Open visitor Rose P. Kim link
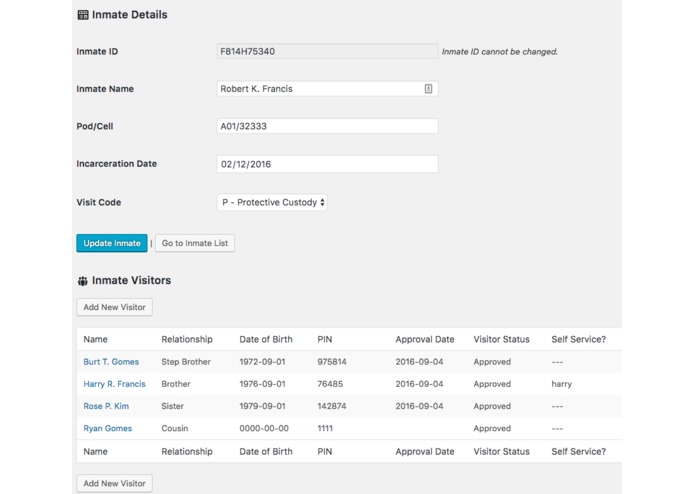 click(106, 406)
